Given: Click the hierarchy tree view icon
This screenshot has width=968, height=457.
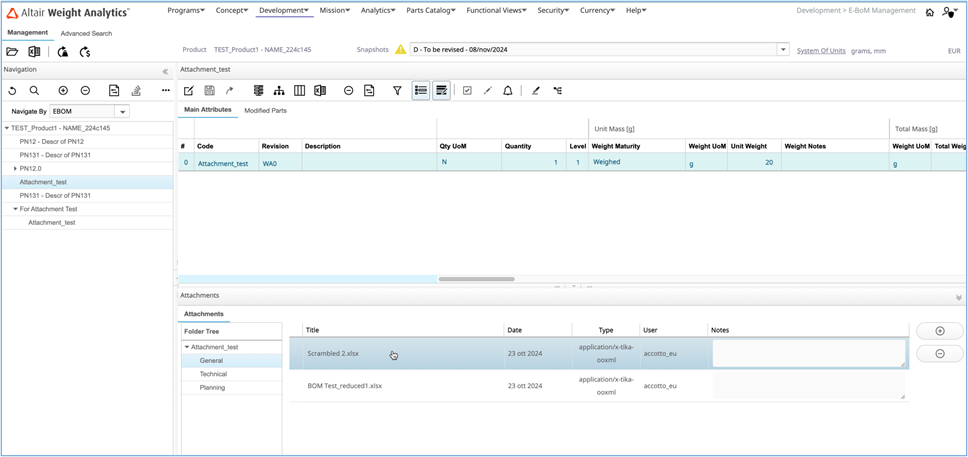Looking at the screenshot, I should click(279, 91).
